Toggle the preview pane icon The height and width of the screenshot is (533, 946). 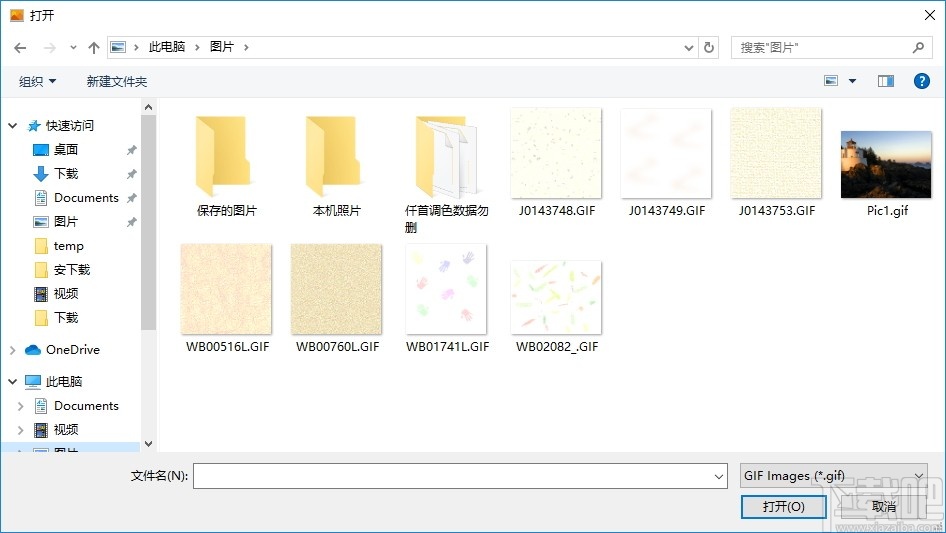[x=886, y=81]
